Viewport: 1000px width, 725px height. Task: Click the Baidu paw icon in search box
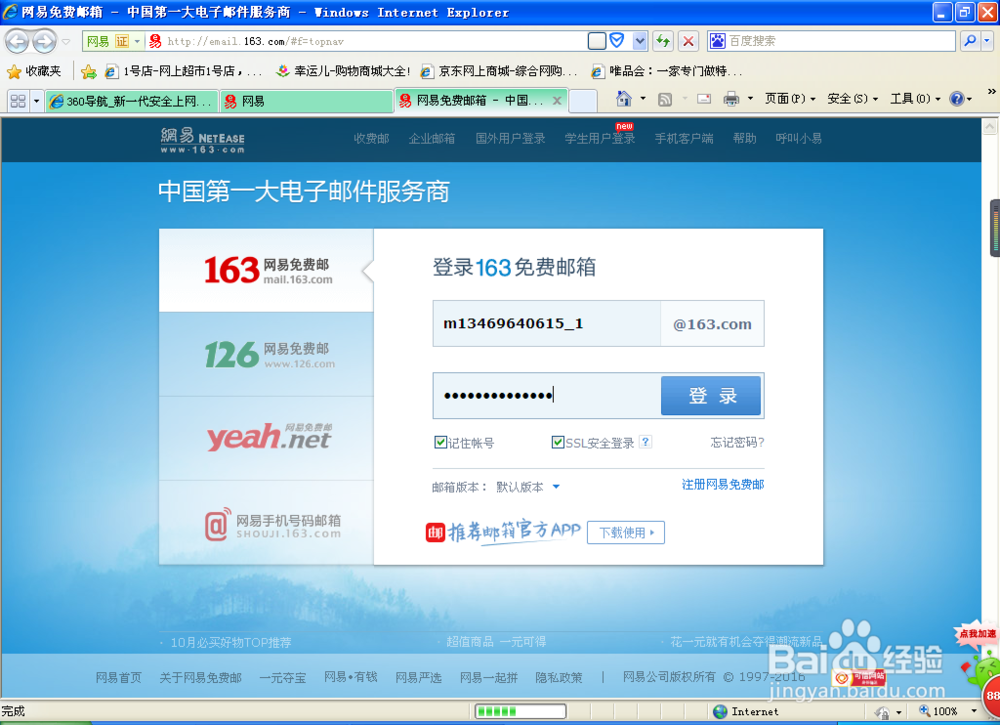(x=718, y=41)
